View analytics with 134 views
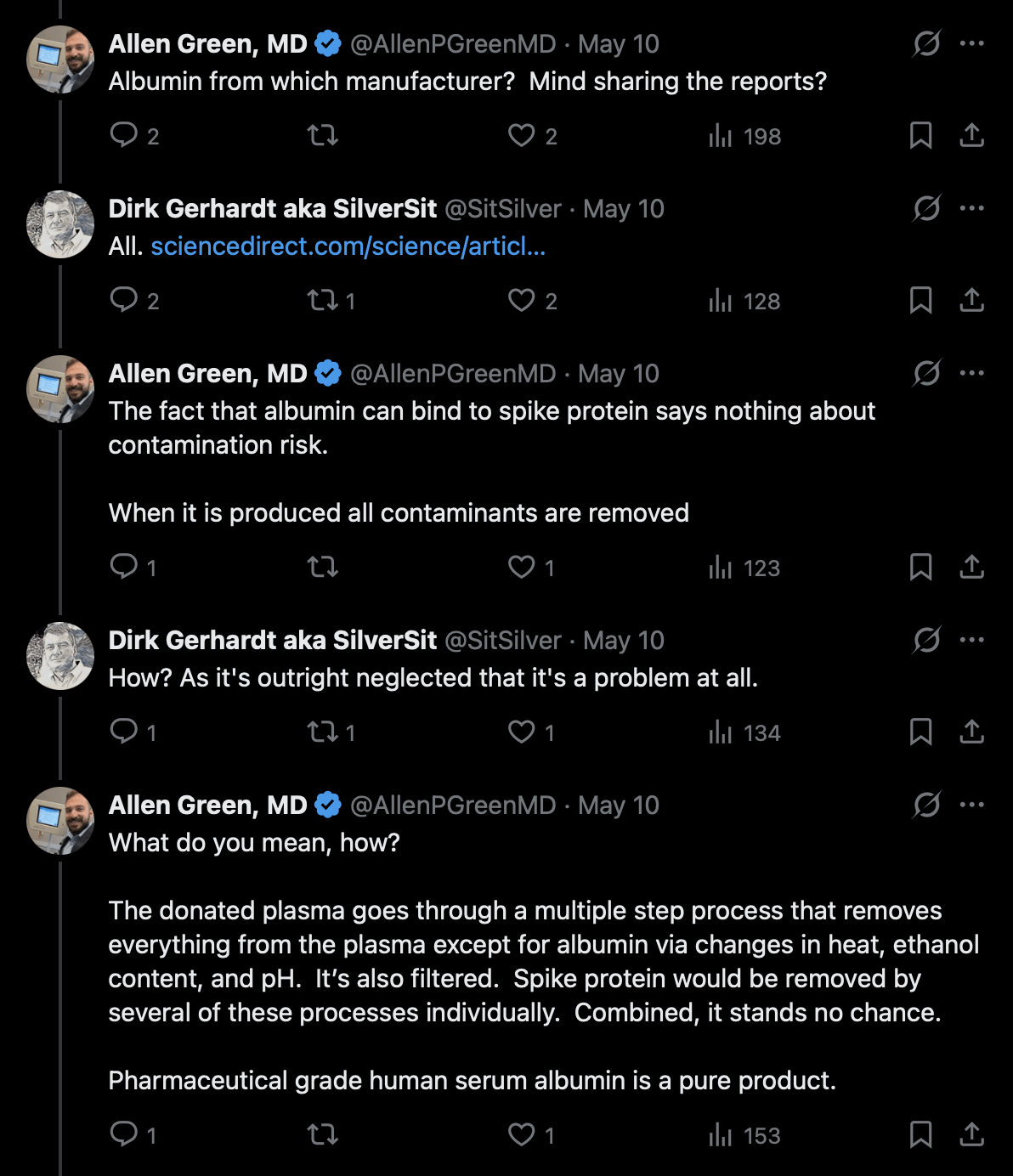 point(744,732)
